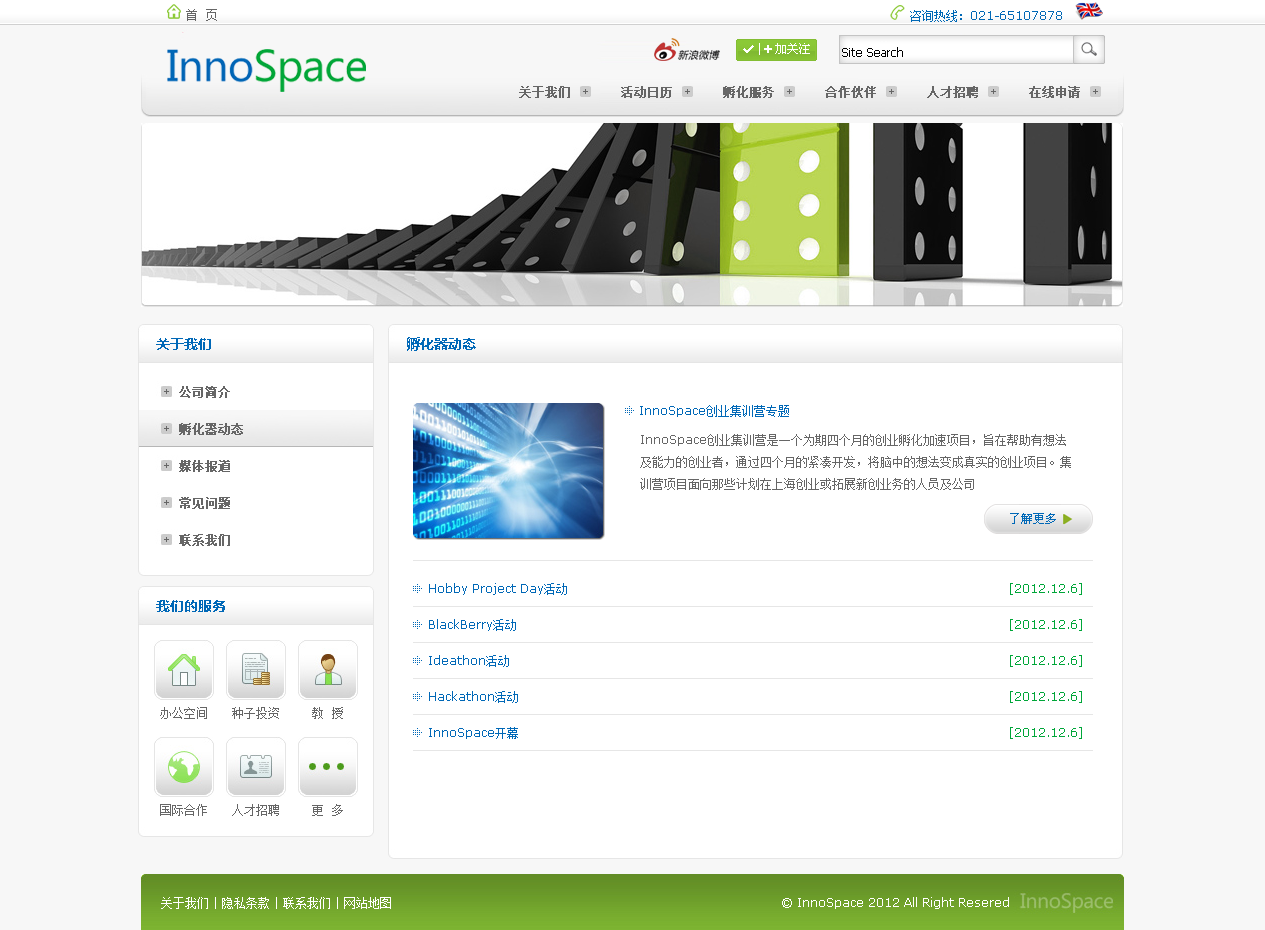Click the Site Search input field

point(955,51)
